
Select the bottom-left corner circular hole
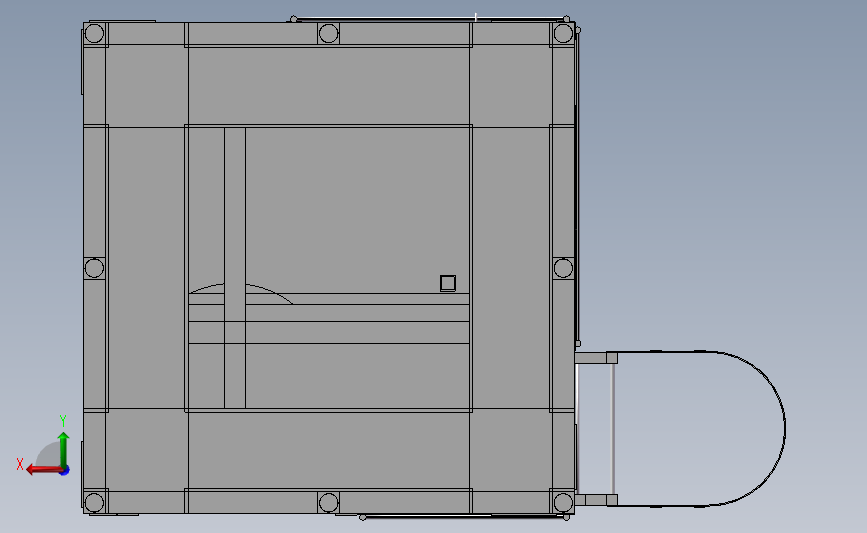point(94,503)
